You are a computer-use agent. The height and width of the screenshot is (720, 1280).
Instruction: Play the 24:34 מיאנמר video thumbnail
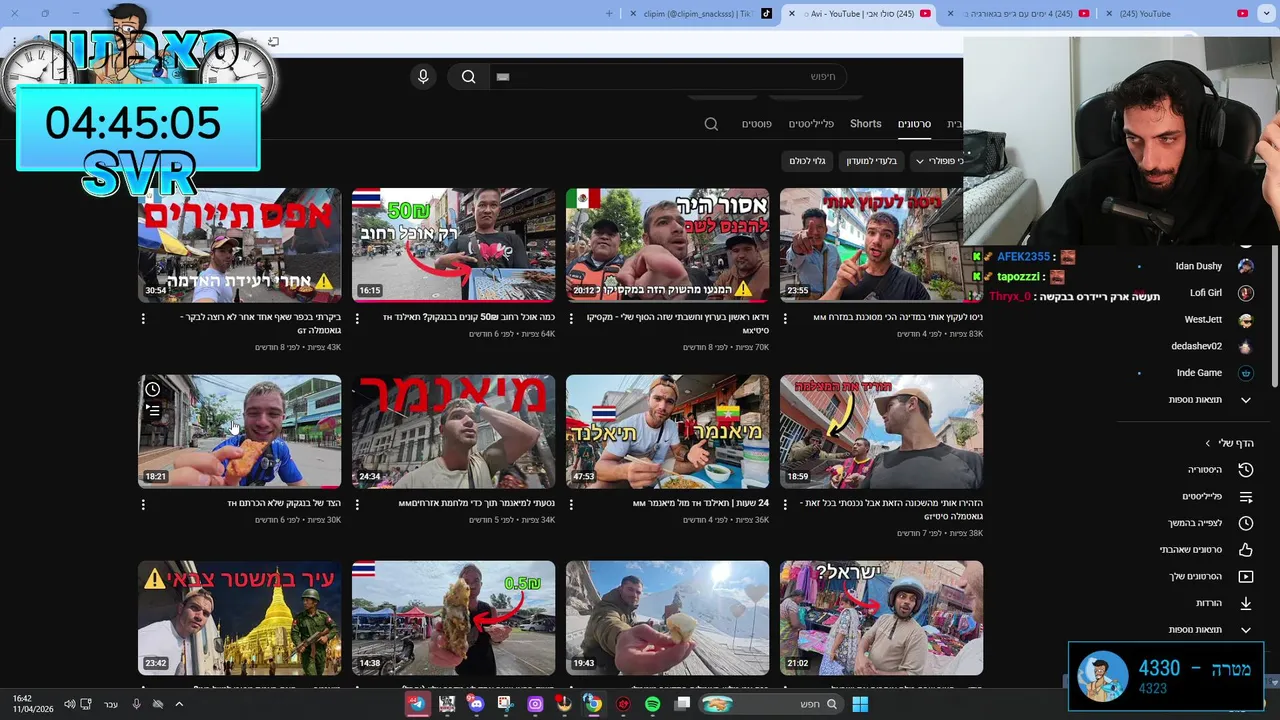coord(454,431)
